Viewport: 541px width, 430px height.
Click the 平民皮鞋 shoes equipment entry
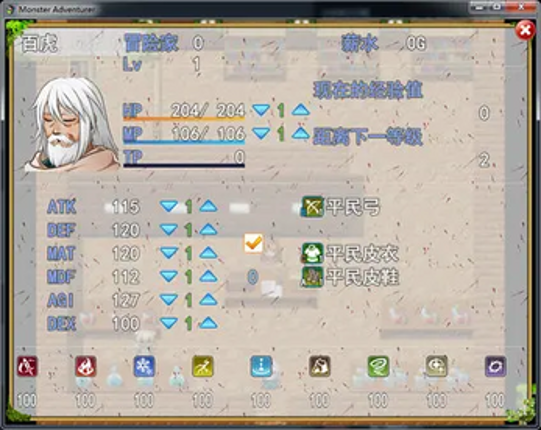(x=350, y=277)
